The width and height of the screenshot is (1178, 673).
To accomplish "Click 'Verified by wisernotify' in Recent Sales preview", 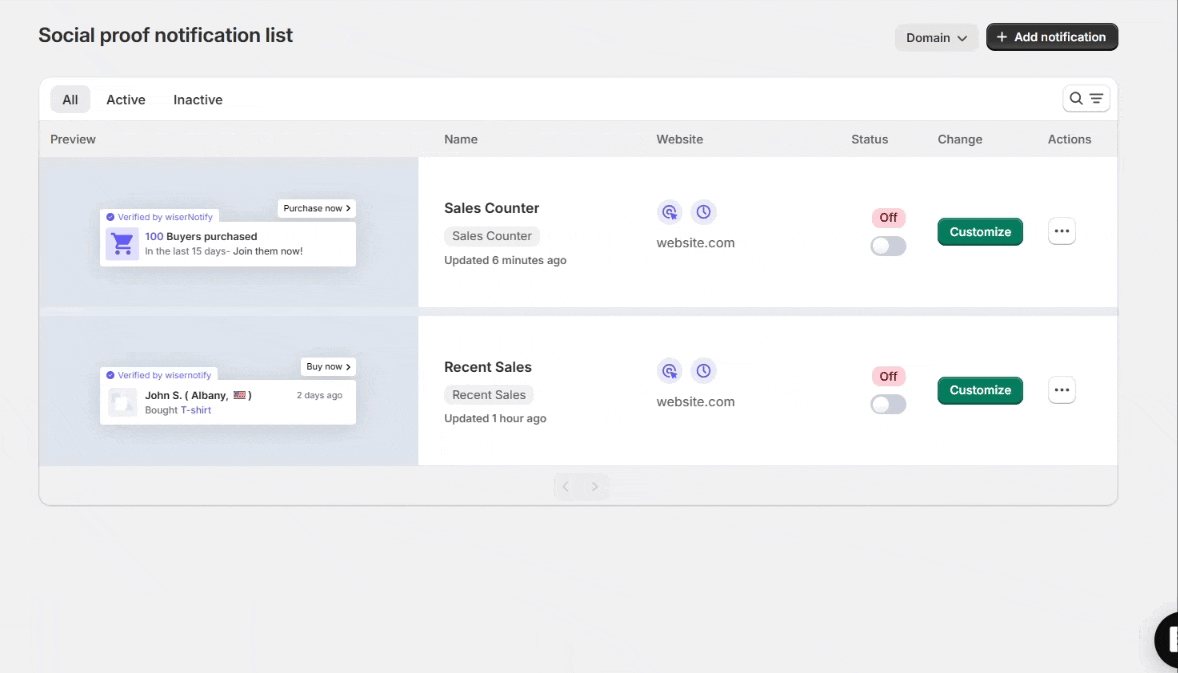I will click(159, 375).
